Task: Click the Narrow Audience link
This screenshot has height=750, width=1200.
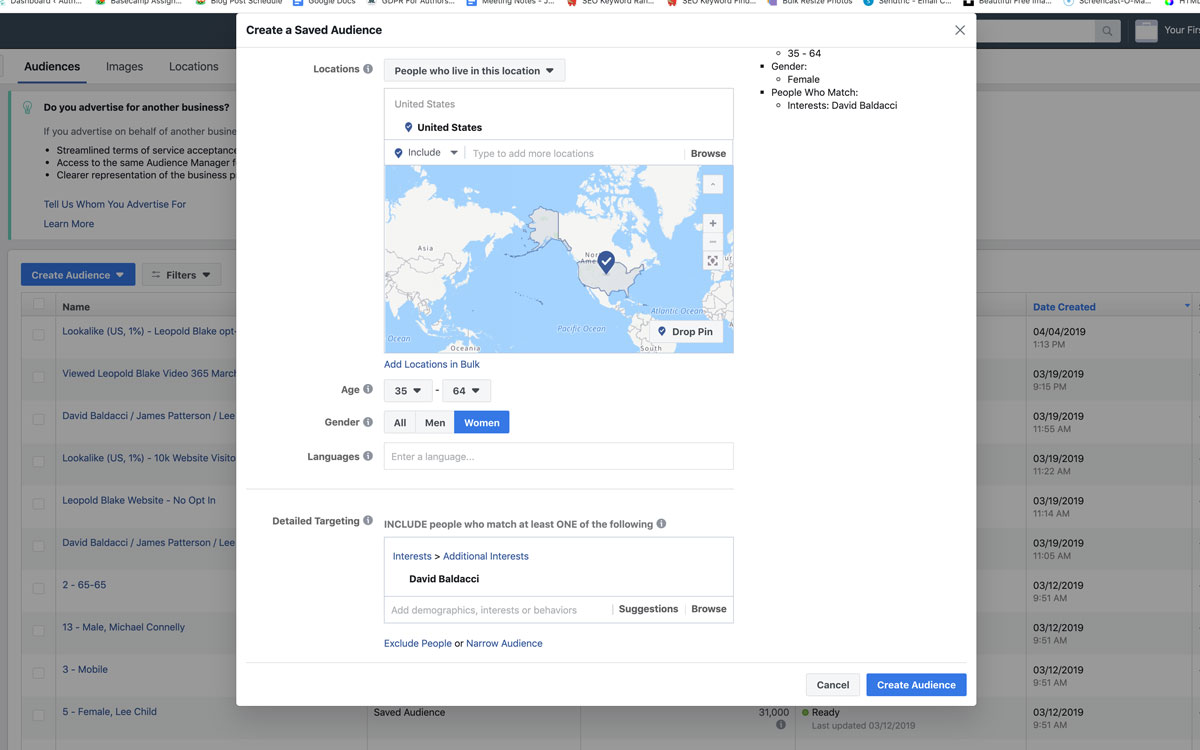Action: click(504, 643)
